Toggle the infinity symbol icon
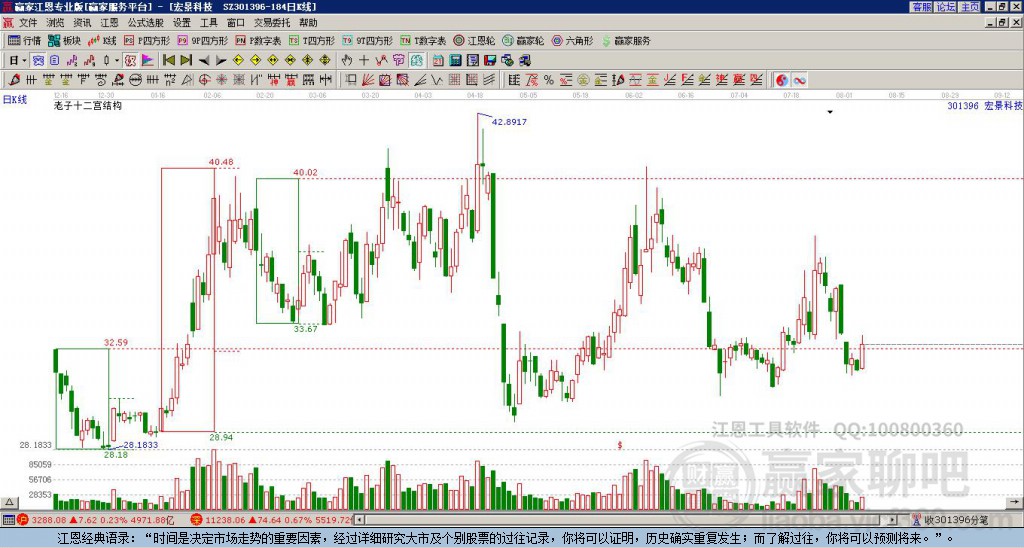 [799, 80]
